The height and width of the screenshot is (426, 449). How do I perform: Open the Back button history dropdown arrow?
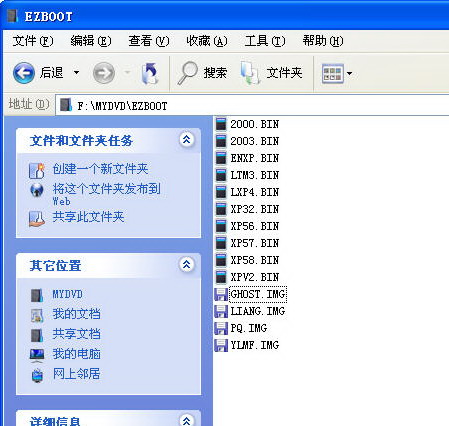click(76, 72)
